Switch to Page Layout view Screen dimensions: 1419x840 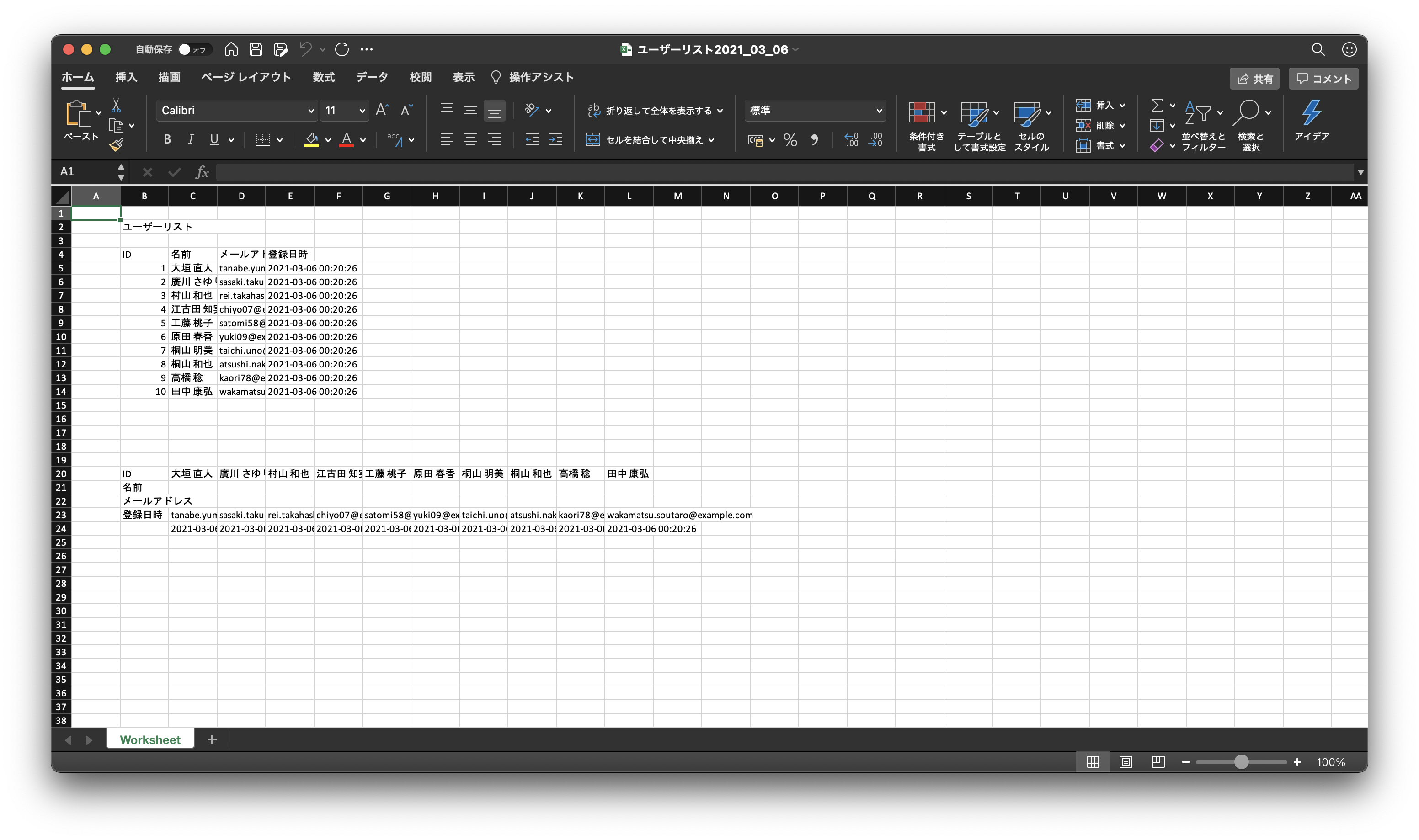point(1126,762)
